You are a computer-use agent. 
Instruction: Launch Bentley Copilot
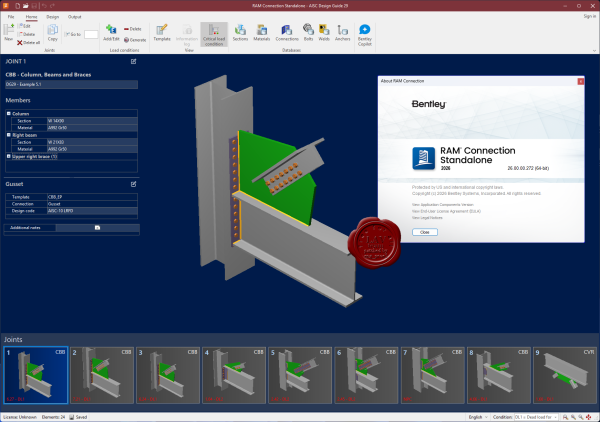tap(365, 35)
